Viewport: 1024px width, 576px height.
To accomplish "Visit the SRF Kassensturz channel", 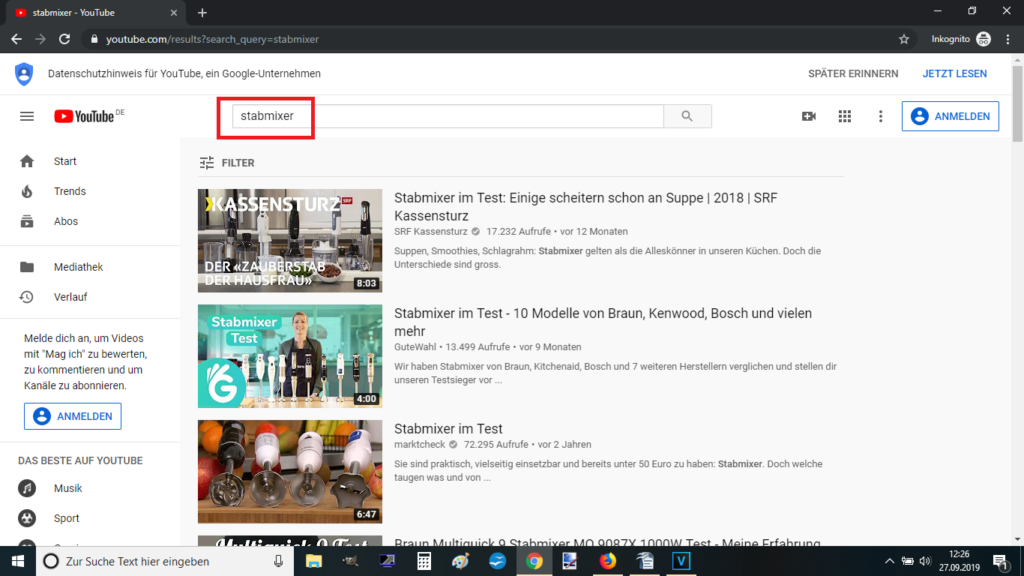I will click(430, 232).
